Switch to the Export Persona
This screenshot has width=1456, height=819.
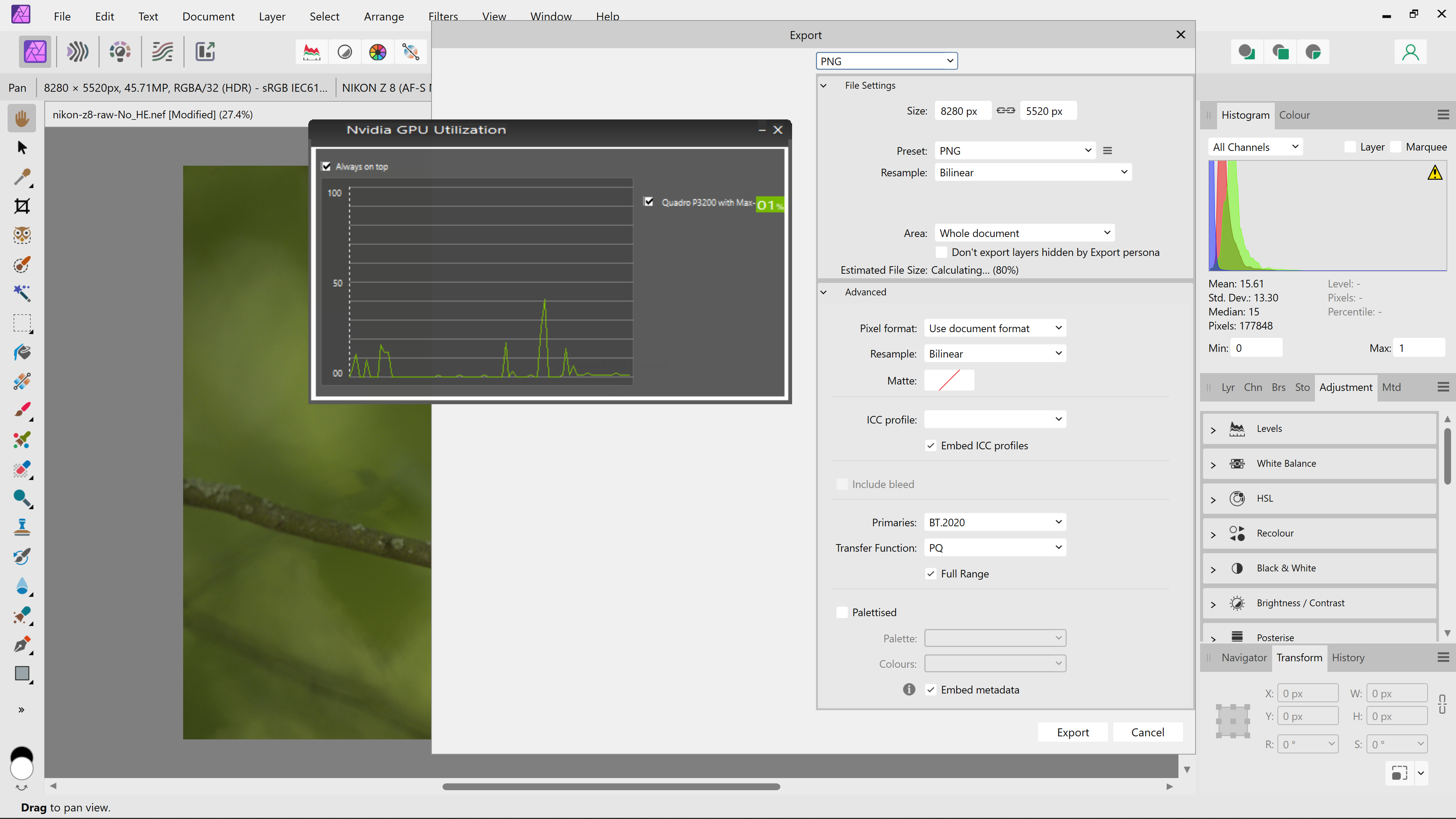tap(205, 52)
